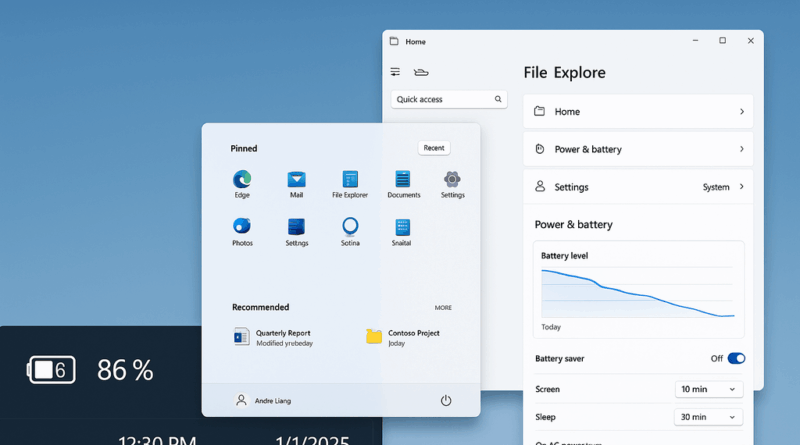The width and height of the screenshot is (800, 445).
Task: Click the boat-shaped icon beside the filter icon
Action: 421,72
